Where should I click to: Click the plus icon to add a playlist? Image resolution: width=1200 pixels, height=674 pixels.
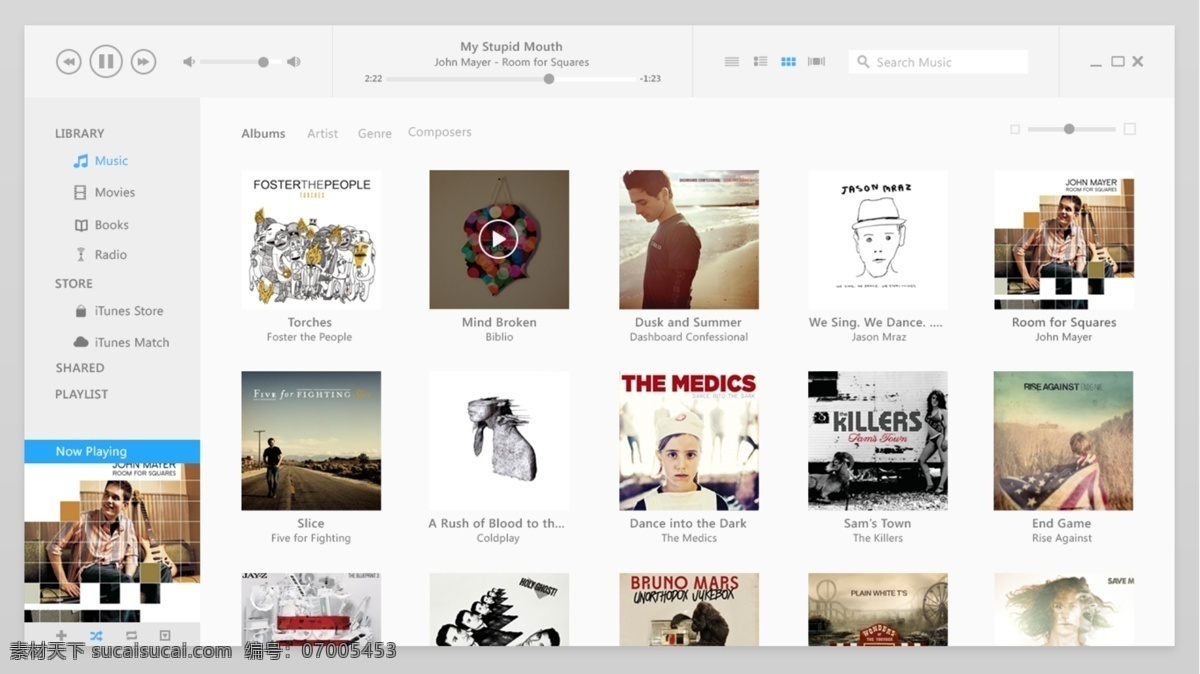coord(61,636)
